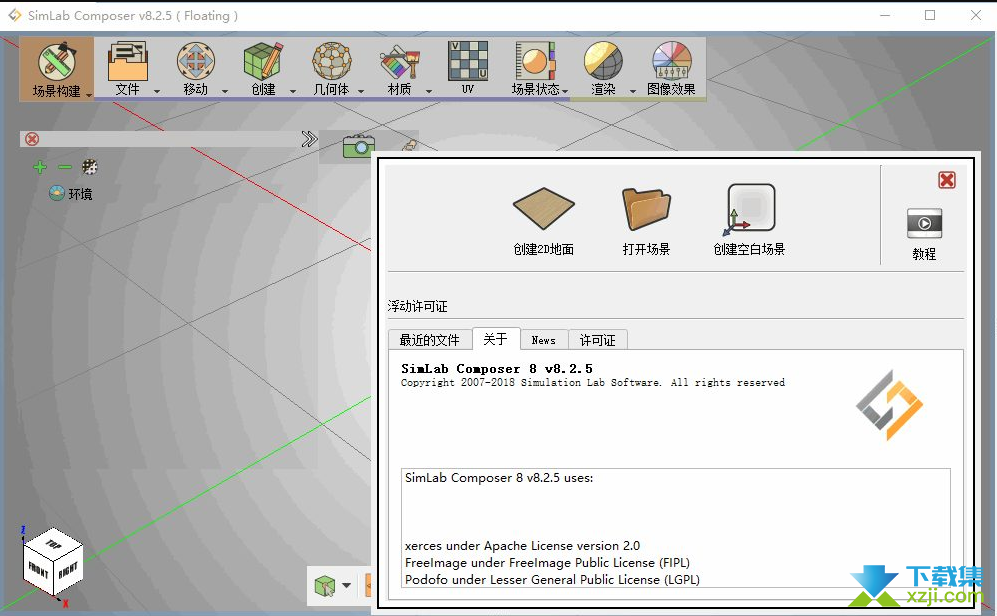The image size is (997, 616).
Task: Switch to the 许可证 license tab
Action: (598, 340)
